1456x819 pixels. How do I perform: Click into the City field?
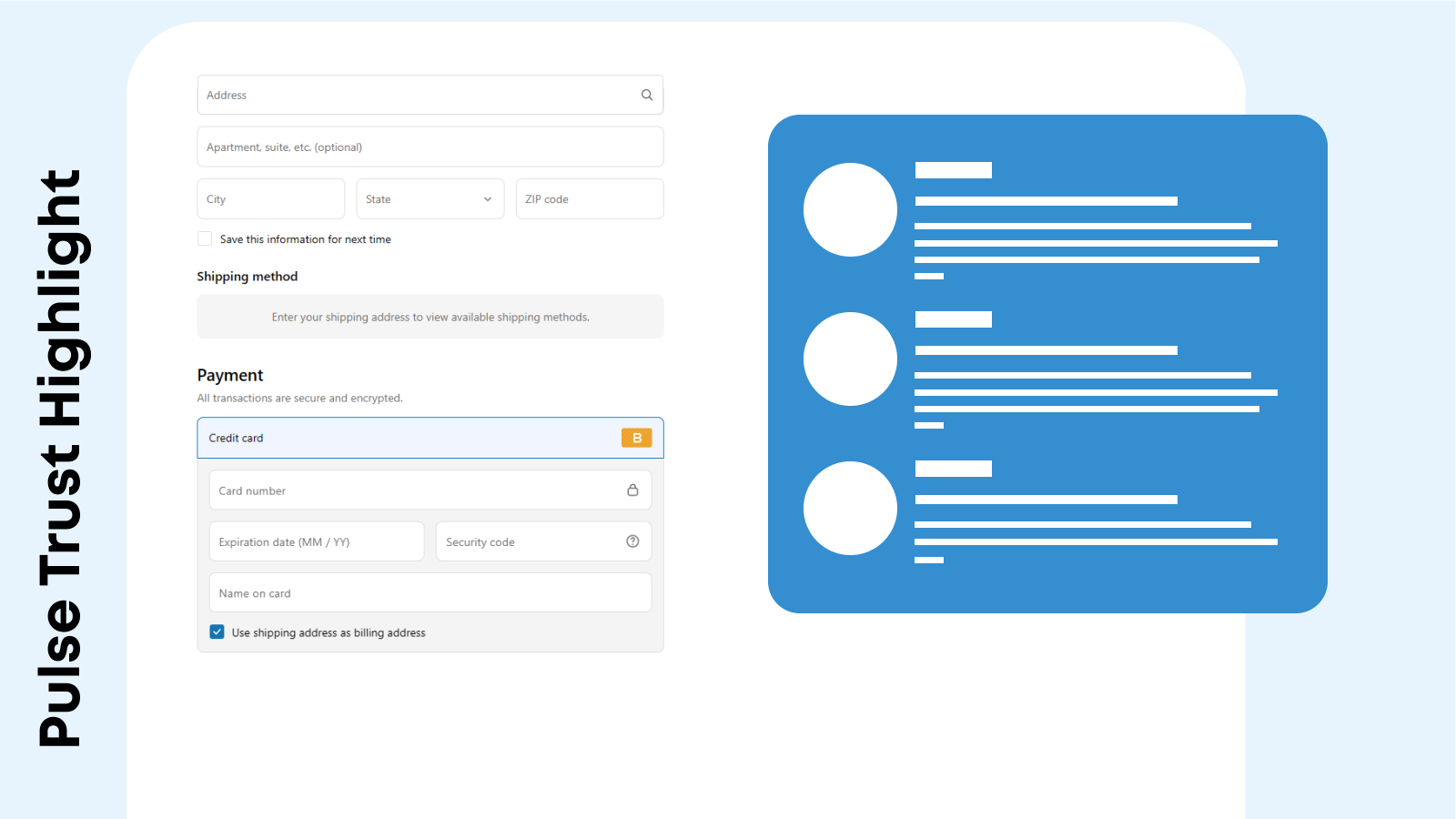(x=271, y=198)
